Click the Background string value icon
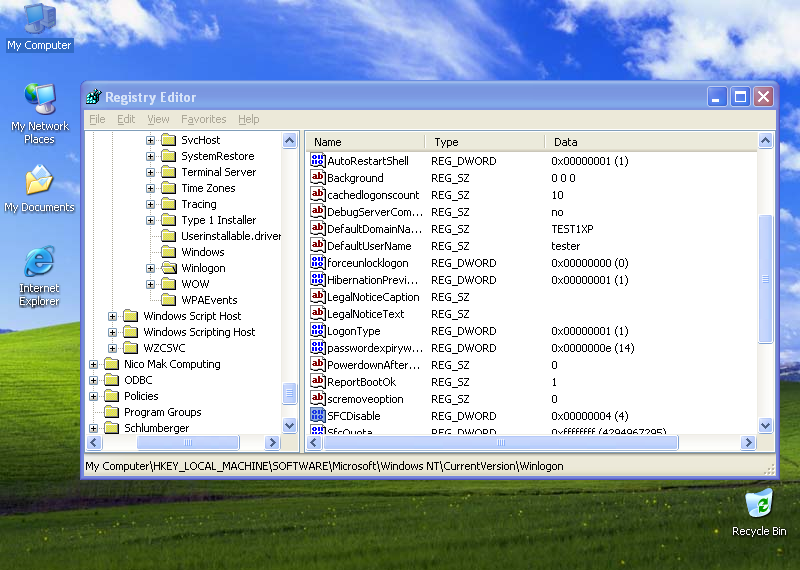This screenshot has width=800, height=570. (x=317, y=178)
